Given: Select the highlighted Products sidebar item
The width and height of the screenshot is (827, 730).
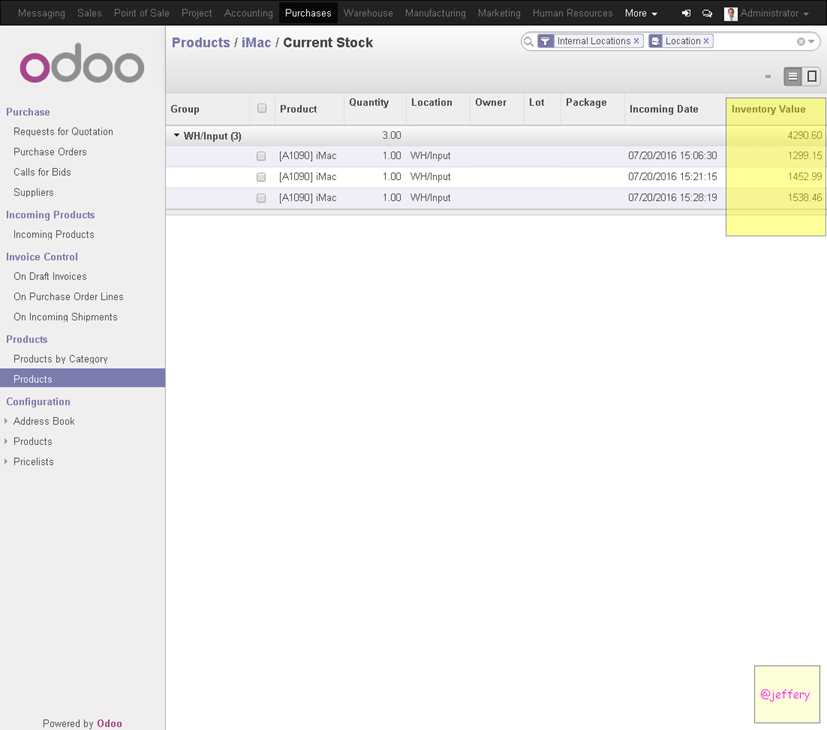Looking at the screenshot, I should pyautogui.click(x=82, y=378).
